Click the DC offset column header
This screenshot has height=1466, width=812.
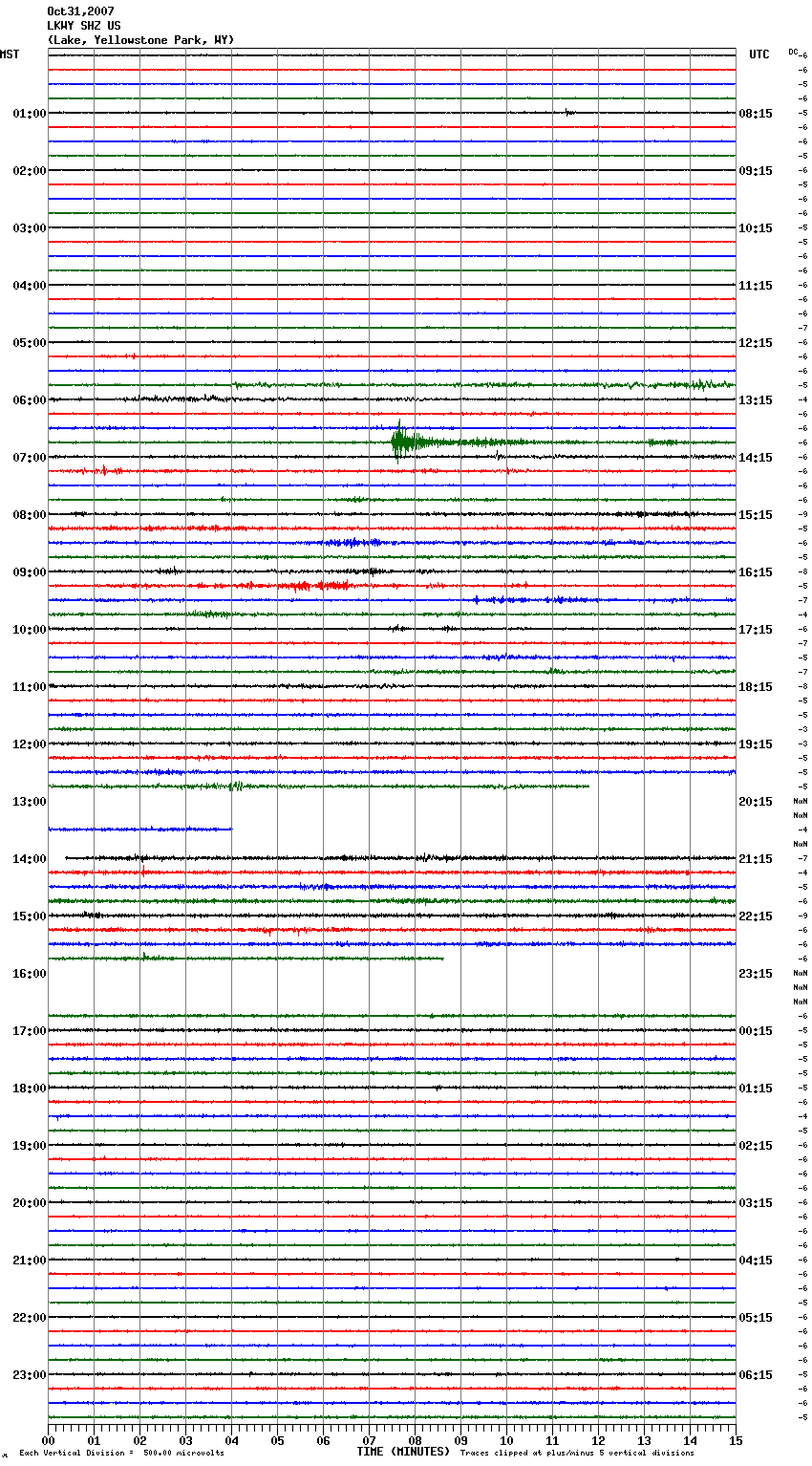coord(793,52)
